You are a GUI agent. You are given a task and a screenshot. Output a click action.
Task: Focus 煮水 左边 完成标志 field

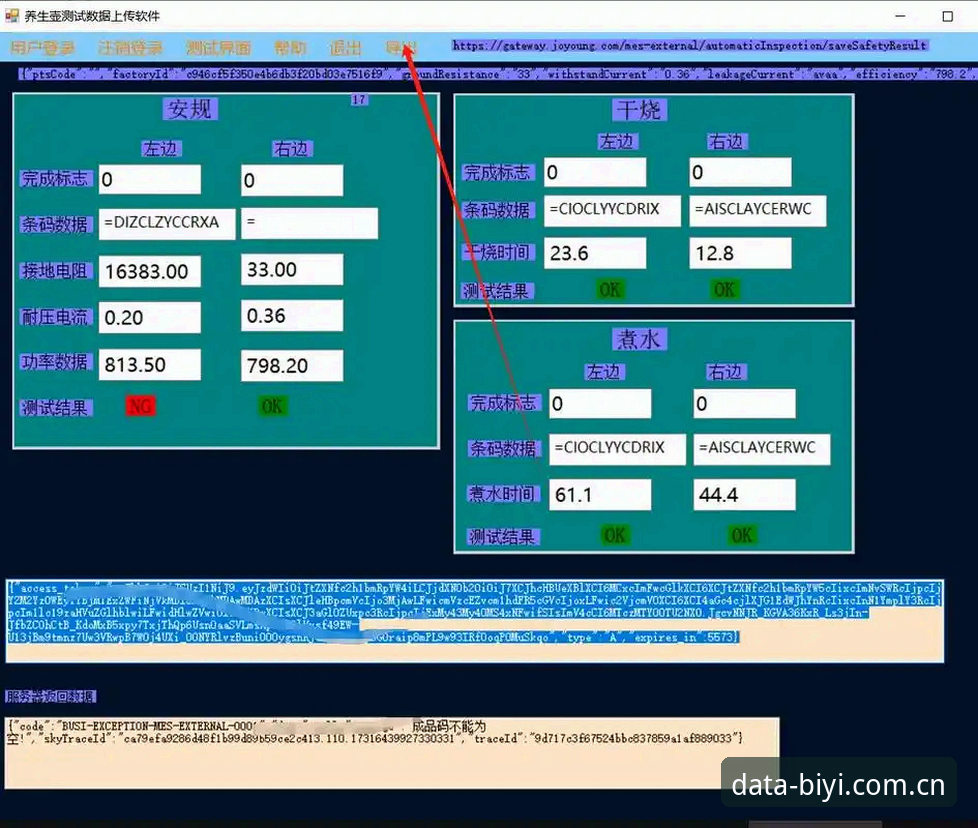tap(600, 403)
